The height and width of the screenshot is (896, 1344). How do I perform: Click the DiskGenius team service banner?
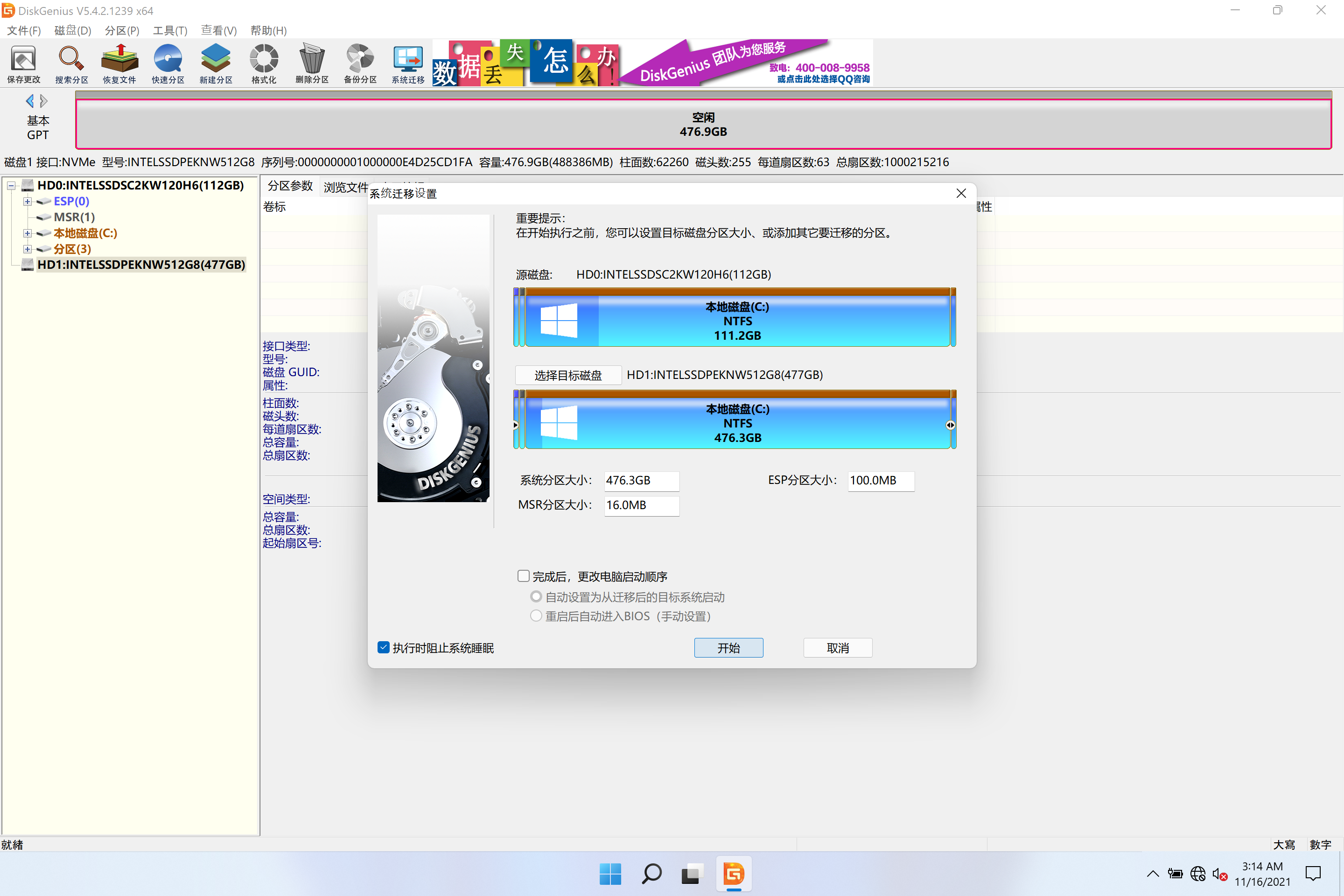652,62
